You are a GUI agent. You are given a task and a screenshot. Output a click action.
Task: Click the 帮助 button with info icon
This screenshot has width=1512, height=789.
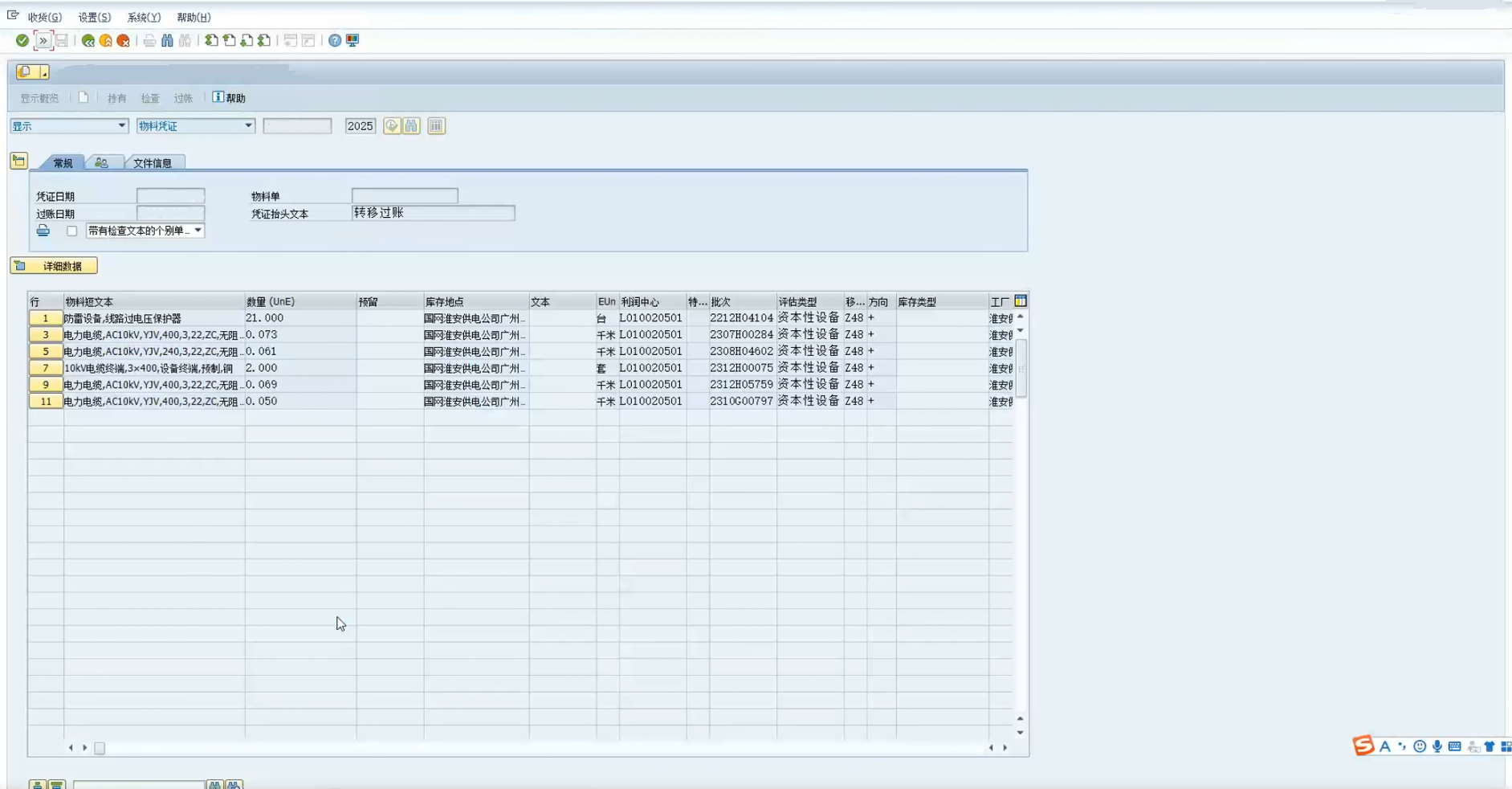pos(229,98)
